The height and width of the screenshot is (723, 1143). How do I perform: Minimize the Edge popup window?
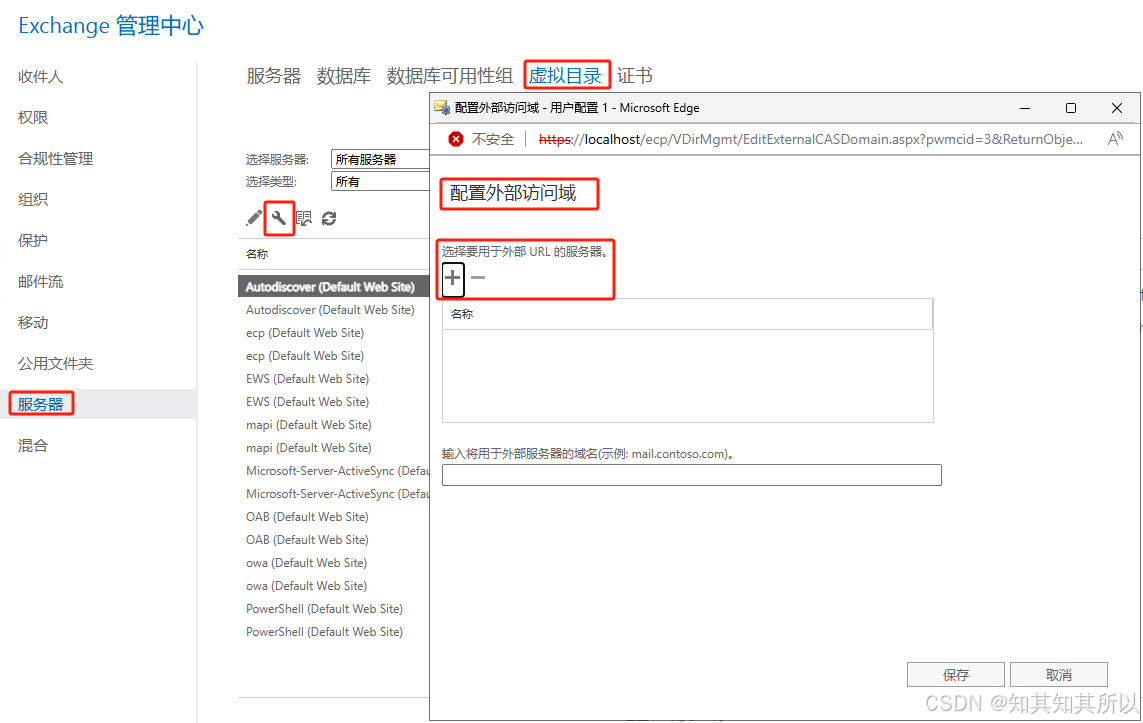[x=1025, y=108]
